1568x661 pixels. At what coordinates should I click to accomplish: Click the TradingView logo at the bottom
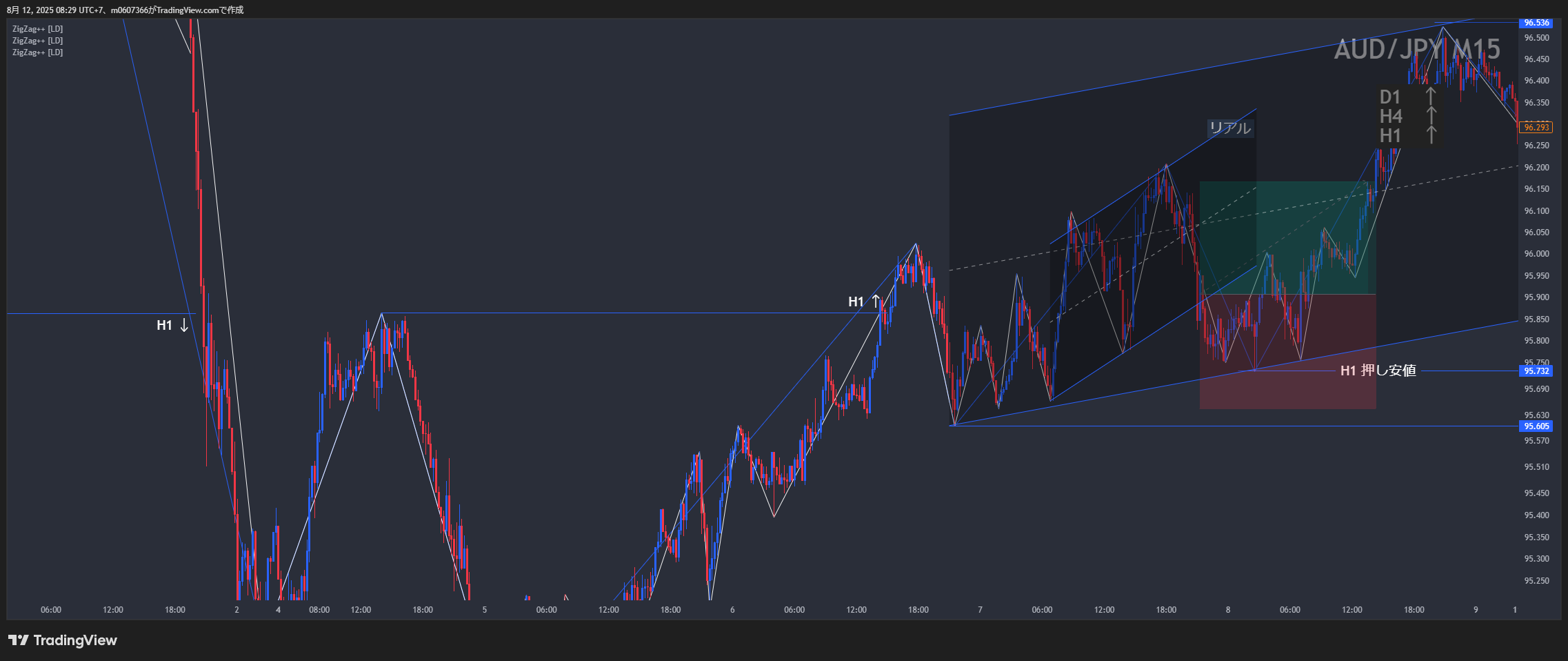click(63, 640)
